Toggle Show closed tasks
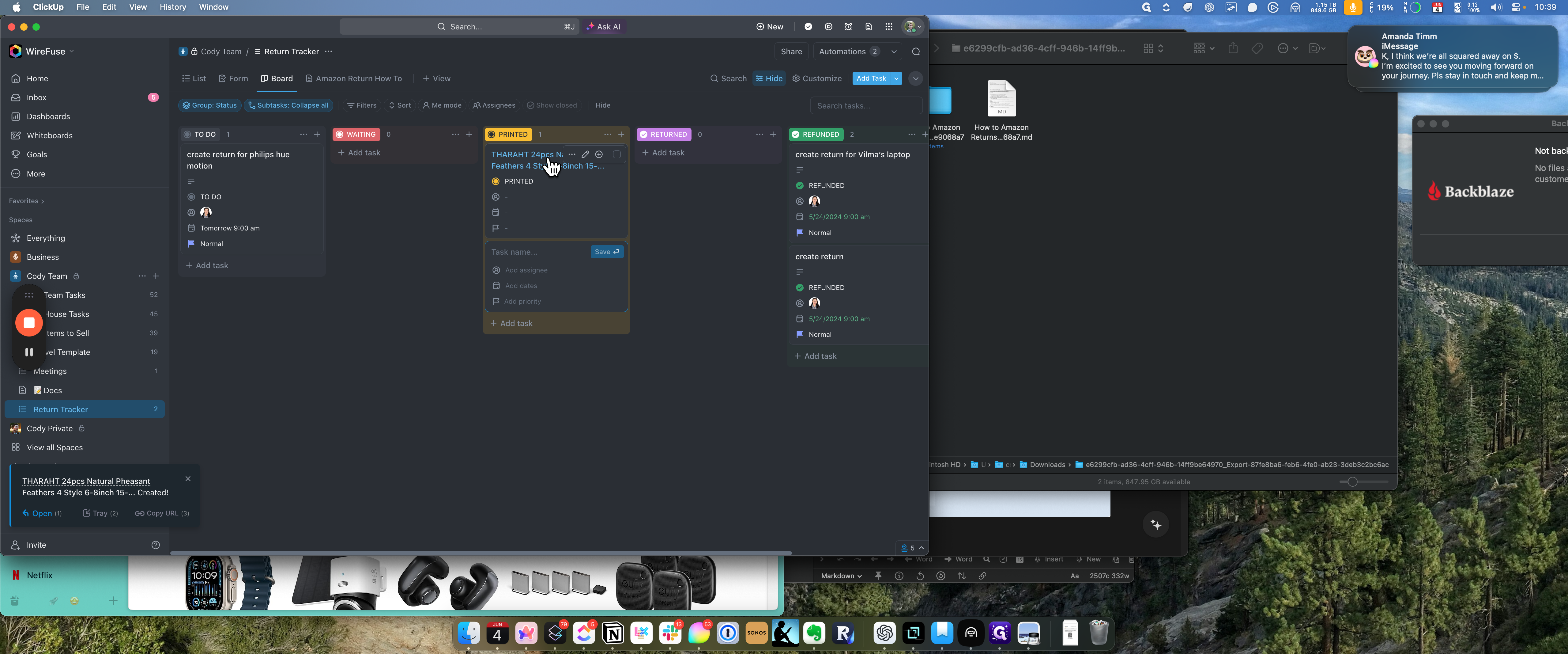 552,105
